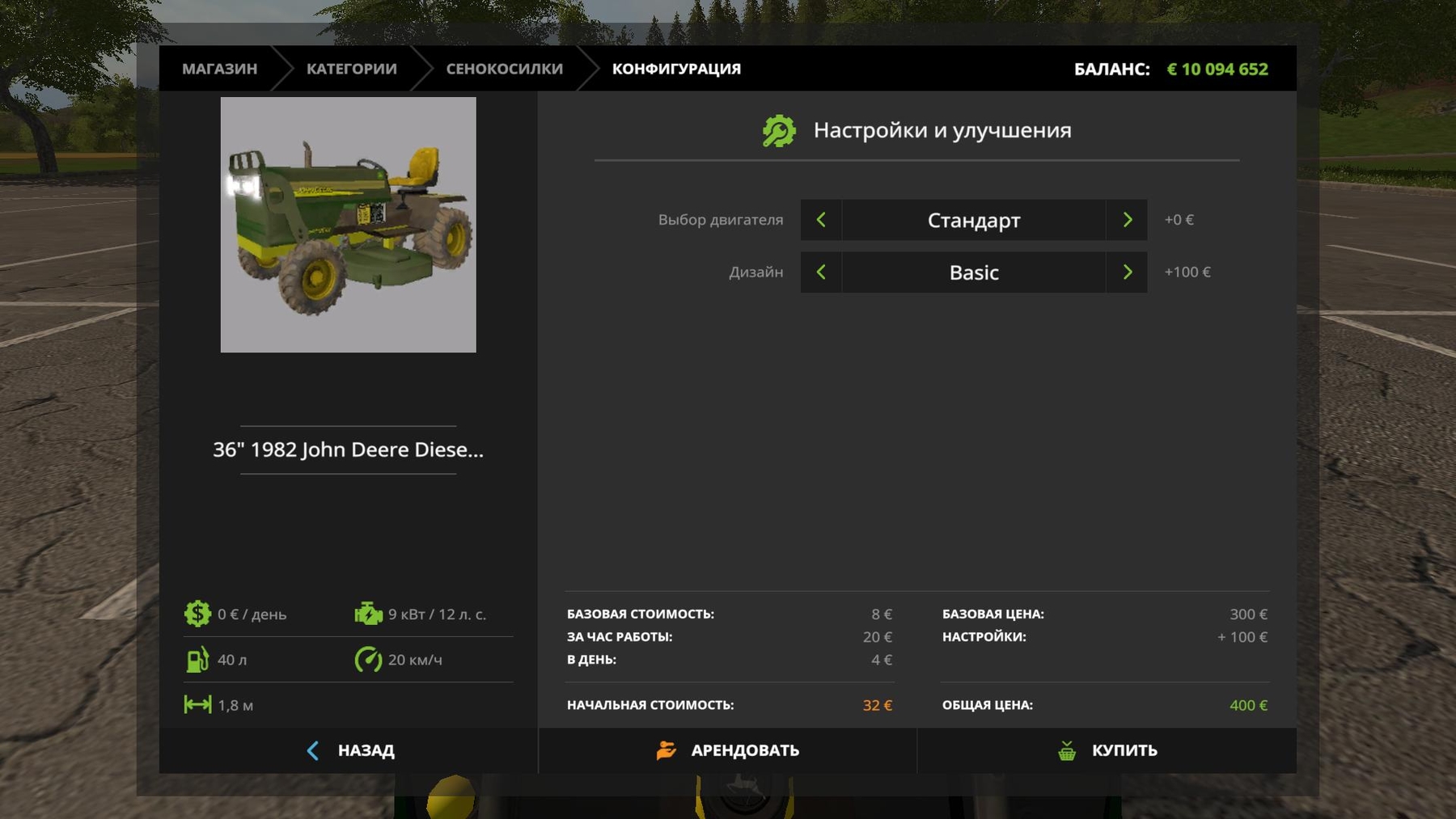This screenshot has height=819, width=1456.
Task: Select previous engine option with left arrow
Action: (821, 220)
